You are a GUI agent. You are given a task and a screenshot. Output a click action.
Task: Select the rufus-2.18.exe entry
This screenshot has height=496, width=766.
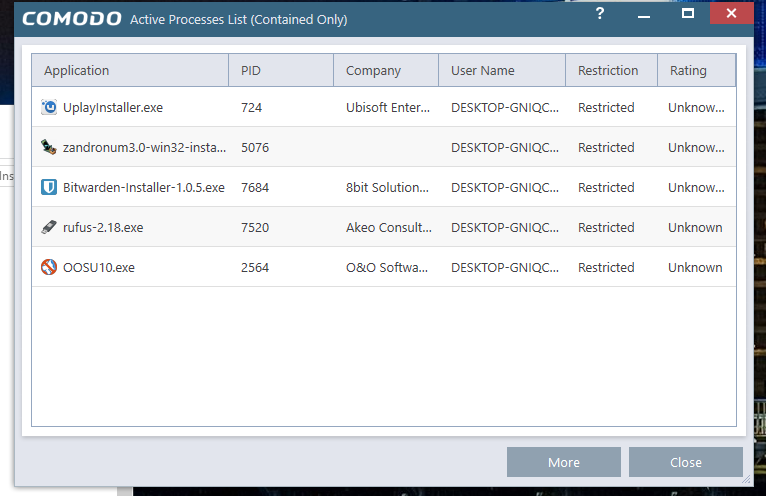(103, 228)
